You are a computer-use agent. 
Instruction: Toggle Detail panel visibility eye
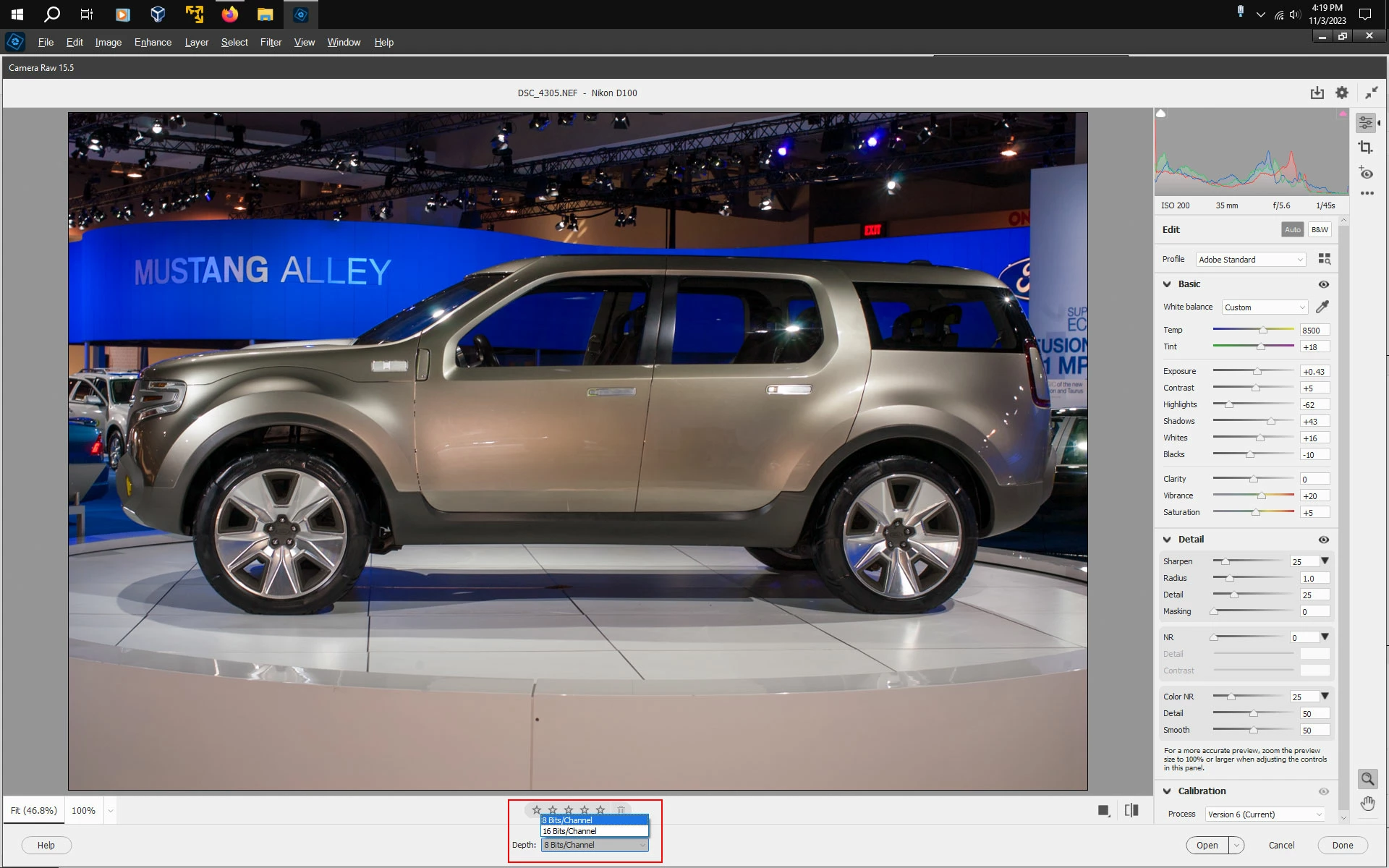[x=1323, y=540]
